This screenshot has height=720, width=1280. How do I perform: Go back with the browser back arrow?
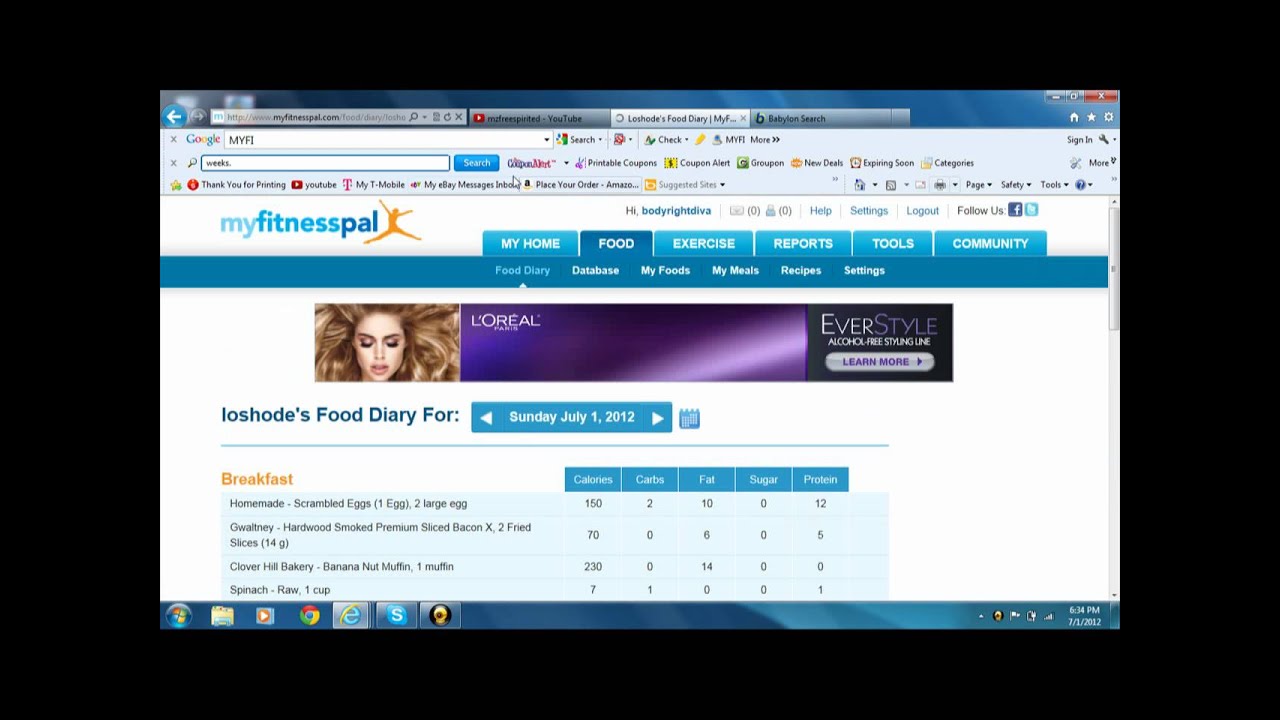[x=174, y=117]
